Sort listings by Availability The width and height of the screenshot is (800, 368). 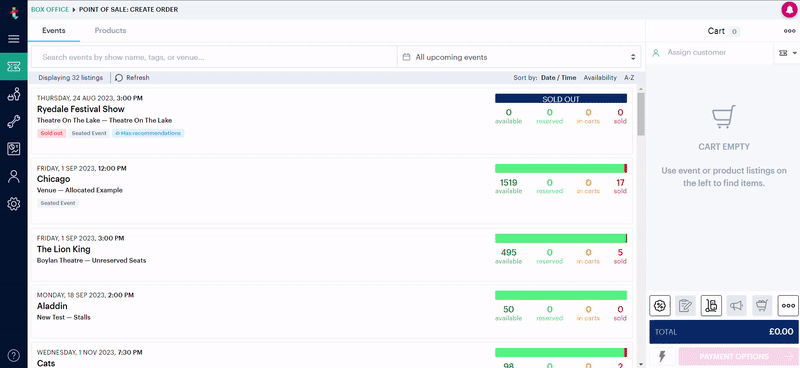coord(600,78)
